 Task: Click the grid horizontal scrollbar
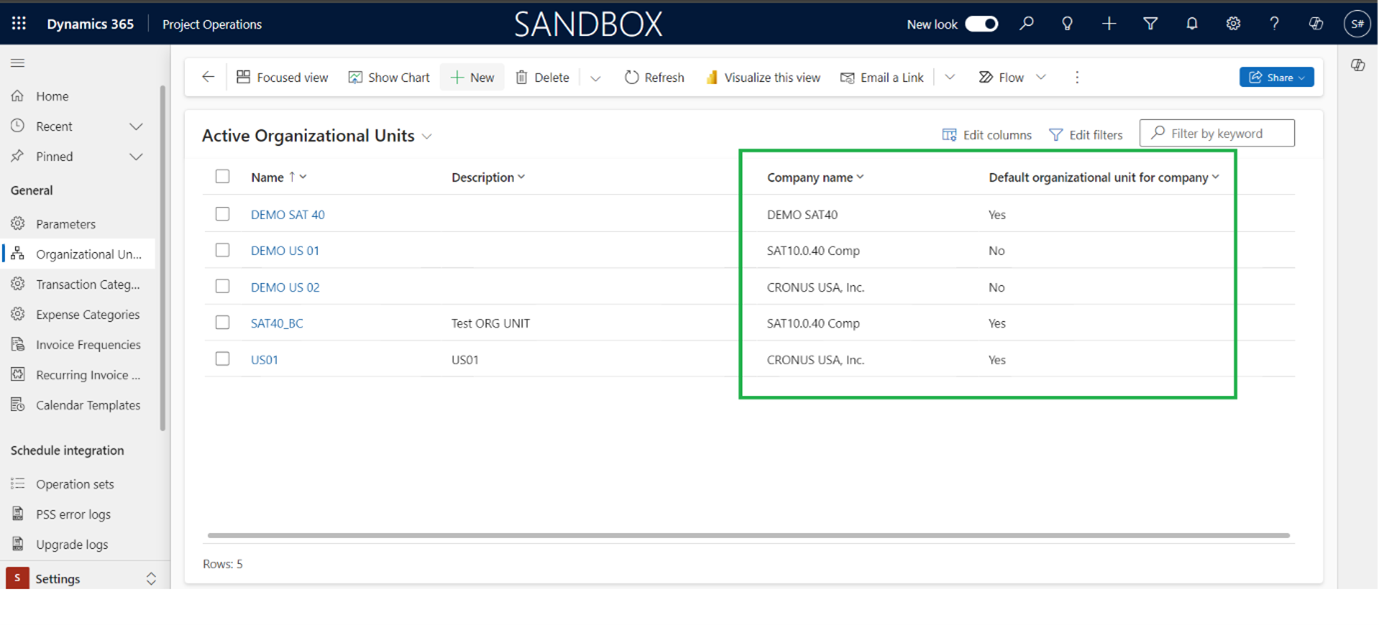749,536
